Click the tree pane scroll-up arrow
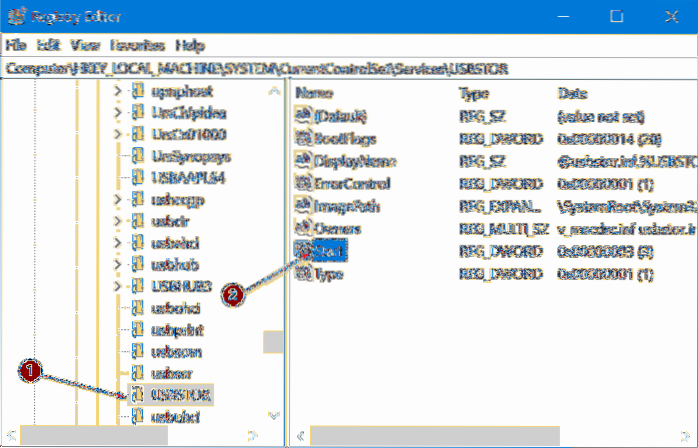This screenshot has width=698, height=448. (274, 92)
